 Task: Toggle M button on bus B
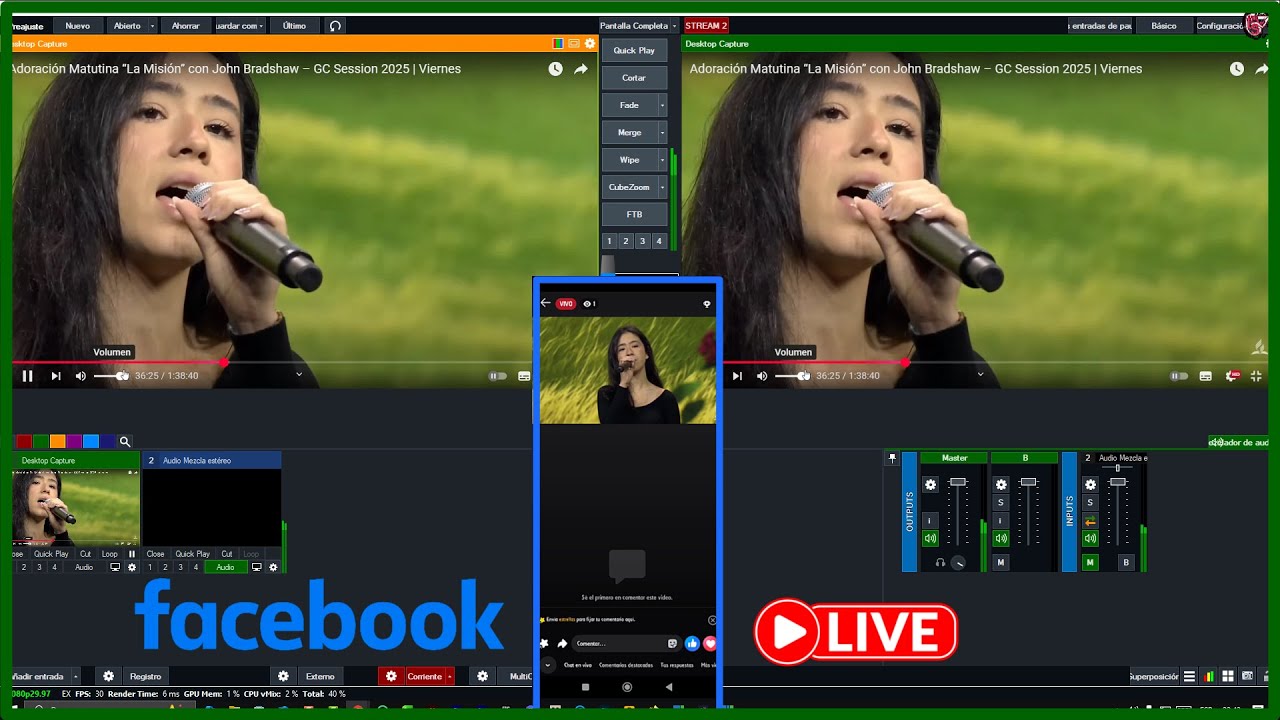pos(1001,562)
